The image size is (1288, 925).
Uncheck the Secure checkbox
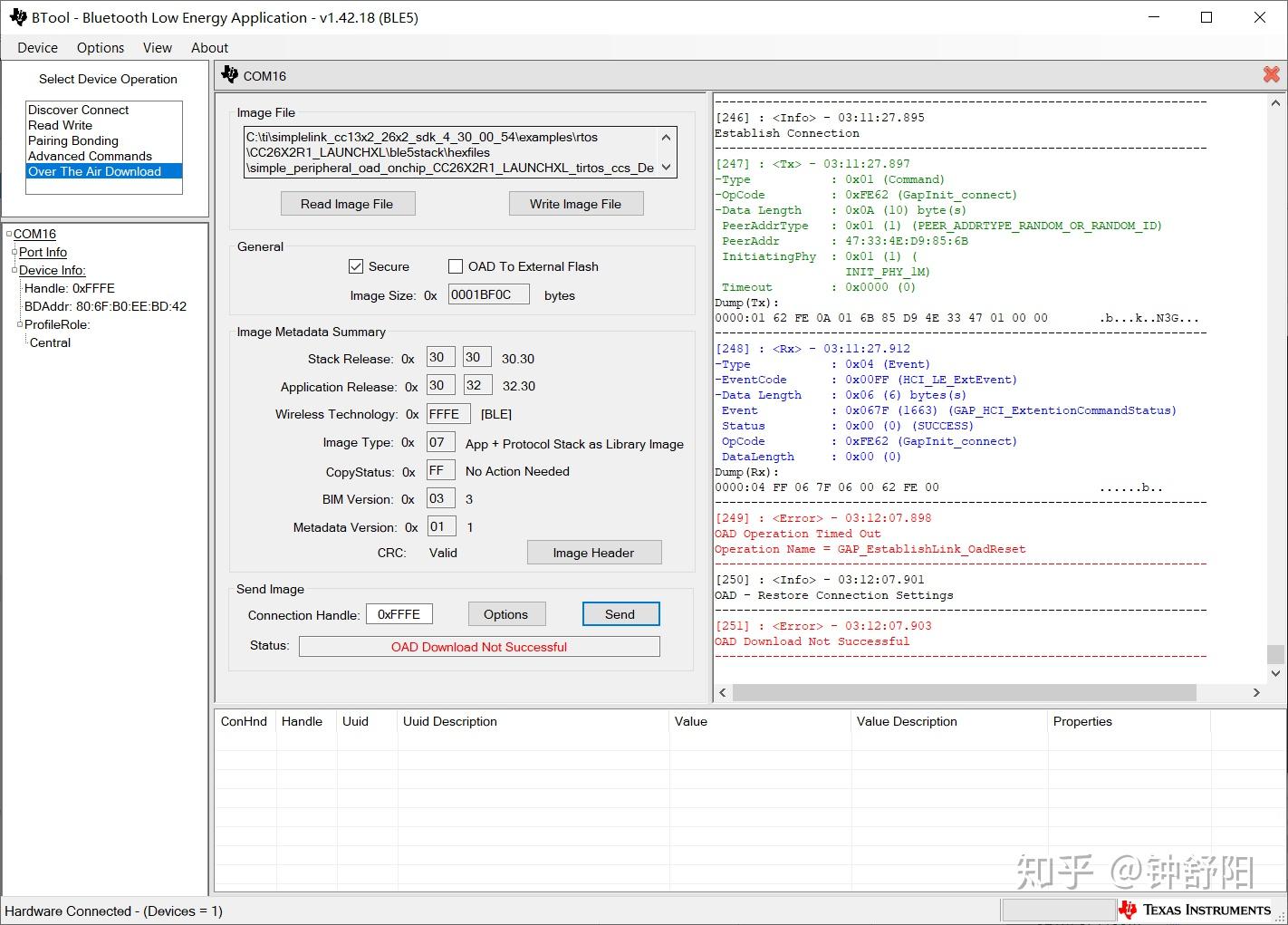tap(356, 266)
